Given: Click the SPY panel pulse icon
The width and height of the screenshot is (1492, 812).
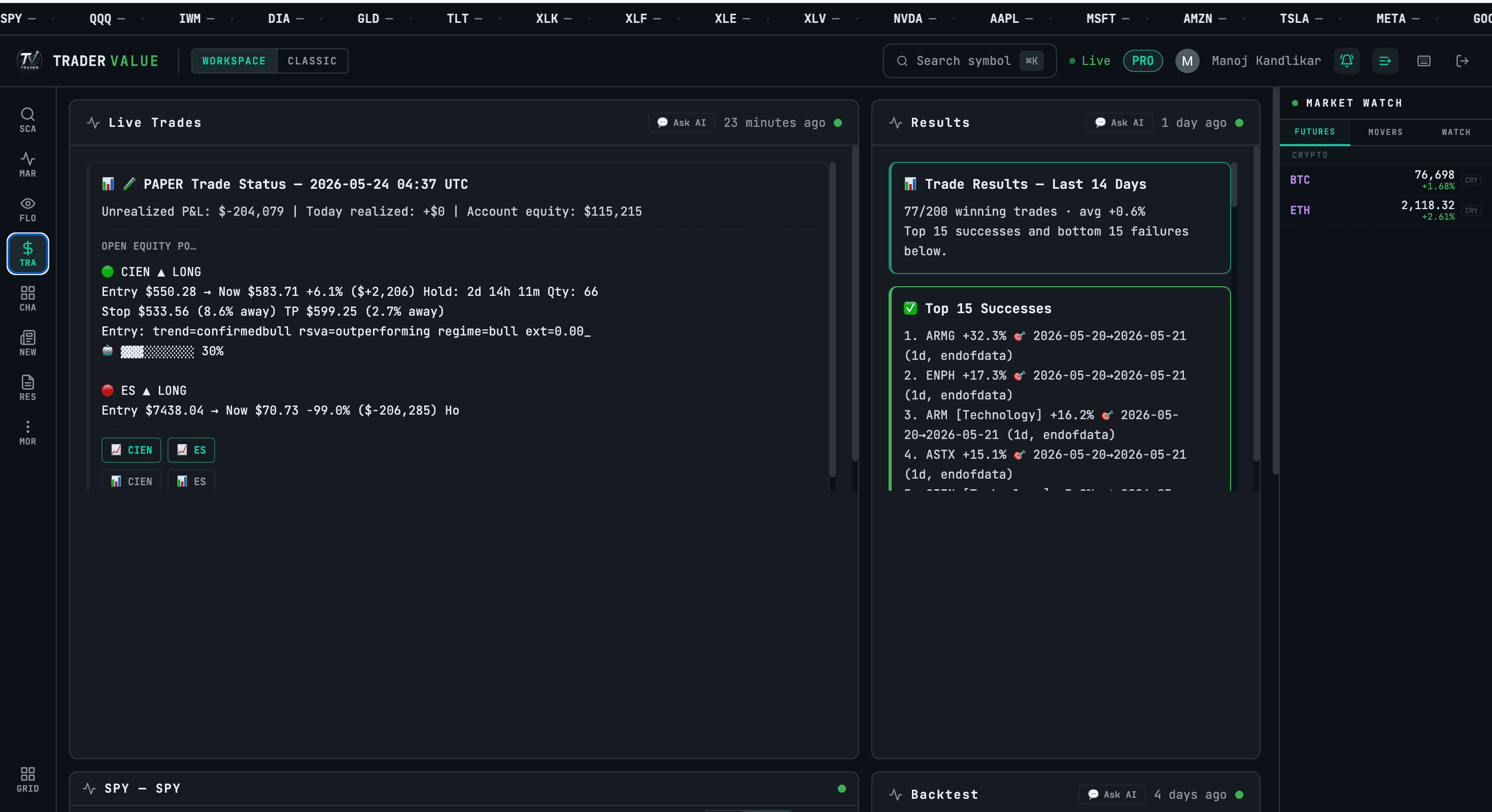Looking at the screenshot, I should click(x=89, y=788).
